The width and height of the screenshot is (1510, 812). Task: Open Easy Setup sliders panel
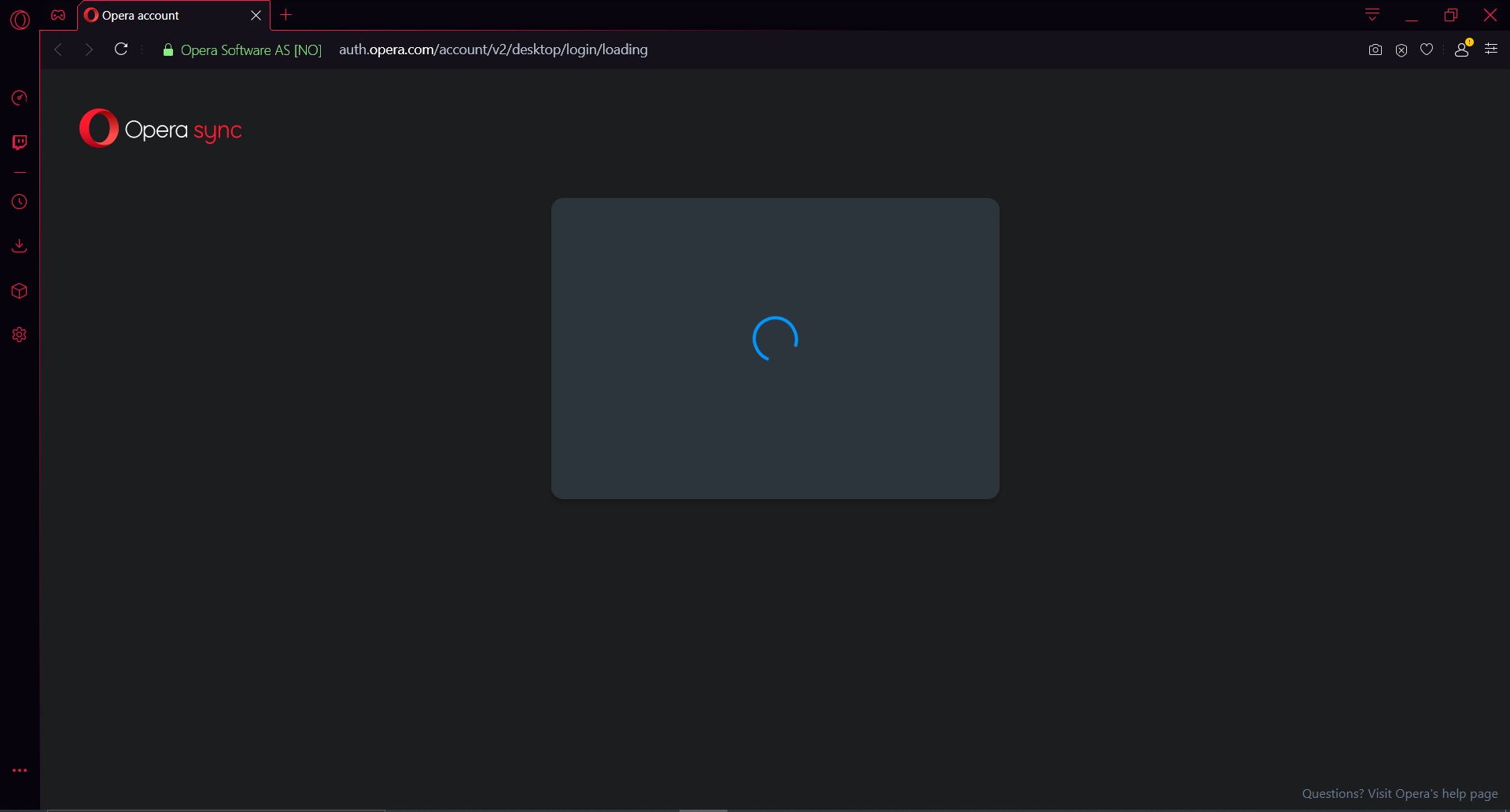pos(1491,49)
